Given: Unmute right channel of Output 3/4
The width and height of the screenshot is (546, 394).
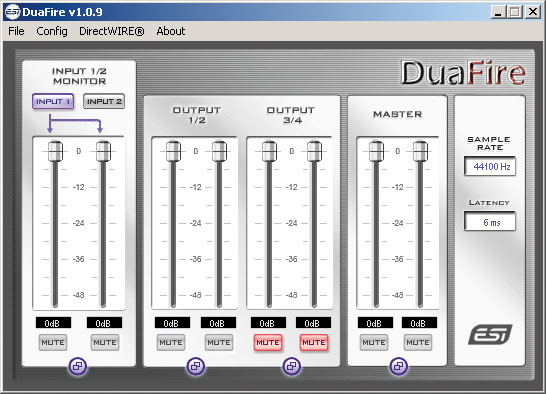Looking at the screenshot, I should click(x=314, y=342).
